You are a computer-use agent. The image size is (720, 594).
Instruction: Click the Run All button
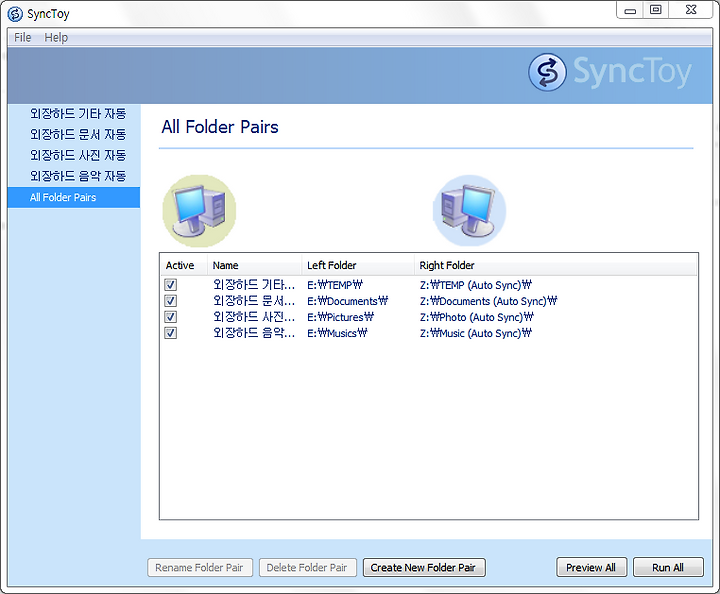pos(668,567)
